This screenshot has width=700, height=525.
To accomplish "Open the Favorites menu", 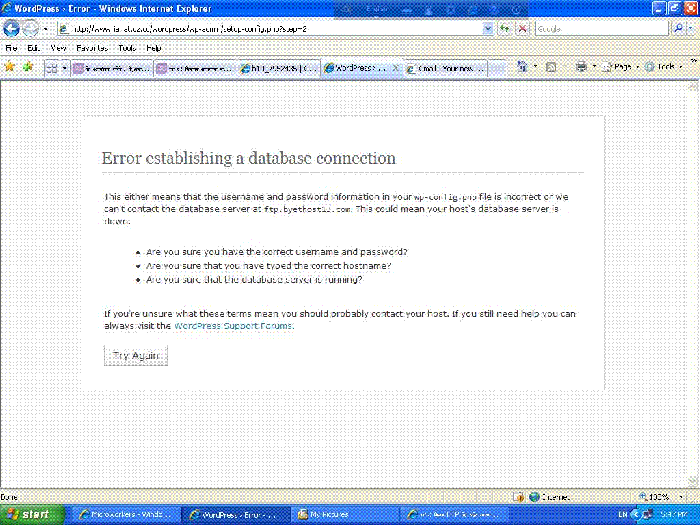I will 92,48.
